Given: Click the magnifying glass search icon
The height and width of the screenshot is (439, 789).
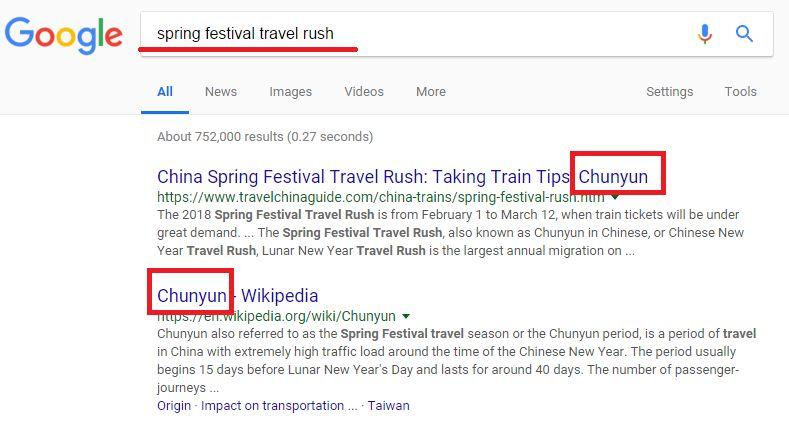Looking at the screenshot, I should pyautogui.click(x=744, y=34).
